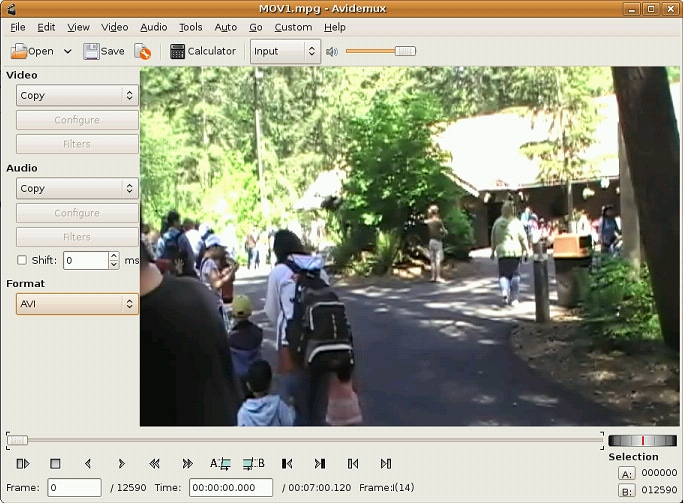
Task: Click the jog shuttle wheel control
Action: click(x=642, y=441)
